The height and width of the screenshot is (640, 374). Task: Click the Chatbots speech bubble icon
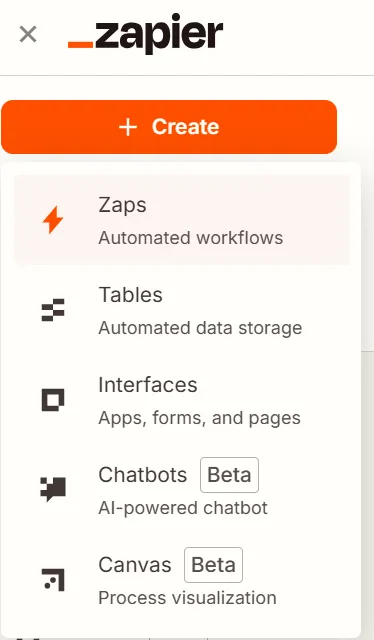point(53,489)
